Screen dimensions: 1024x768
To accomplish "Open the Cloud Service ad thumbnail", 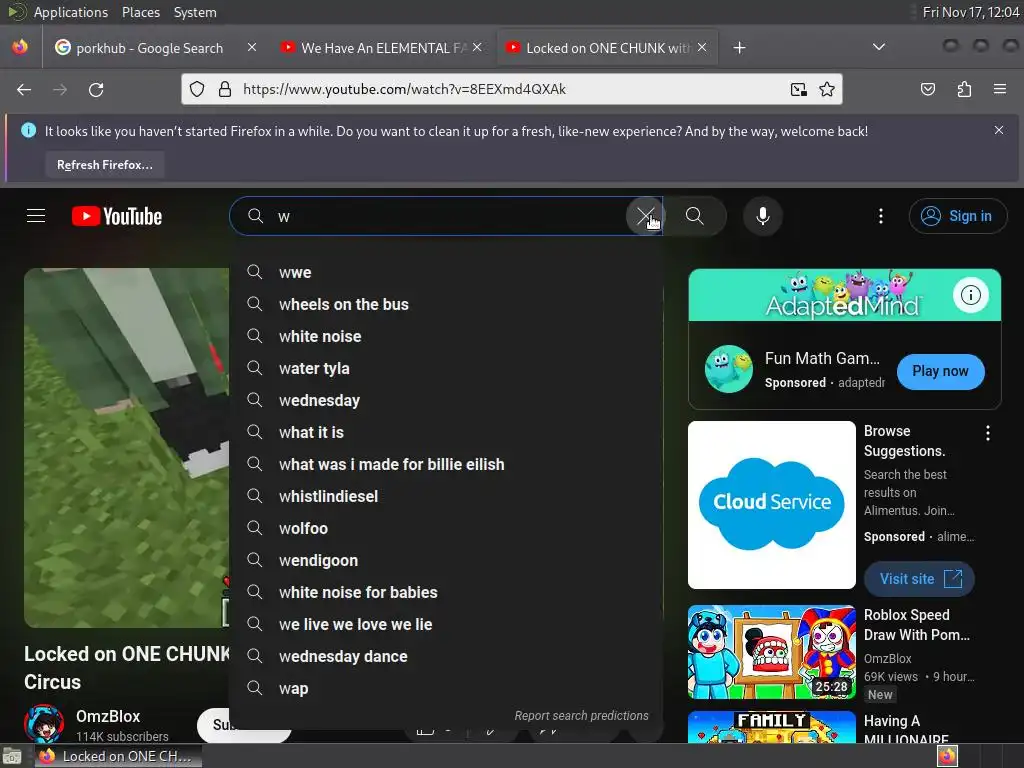I will tap(772, 505).
